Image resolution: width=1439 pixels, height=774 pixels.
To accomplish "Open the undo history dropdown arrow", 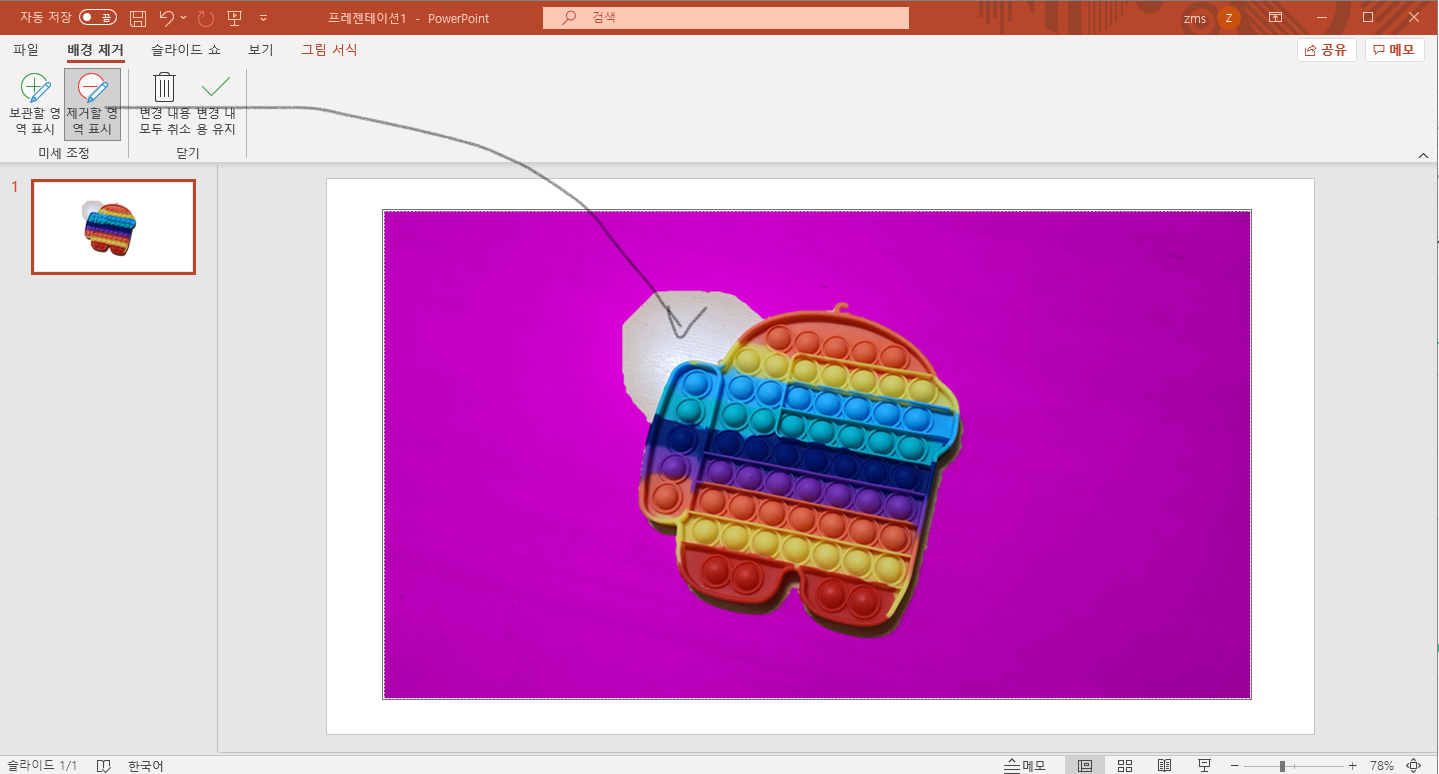I will click(x=184, y=18).
